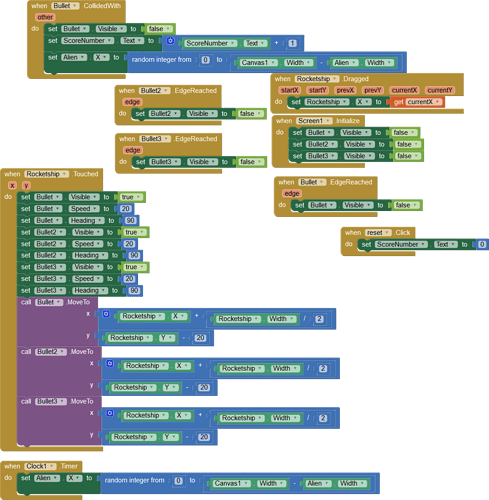
Task: Open mutator gear on the ScoreNumber addition block
Action: pos(170,41)
